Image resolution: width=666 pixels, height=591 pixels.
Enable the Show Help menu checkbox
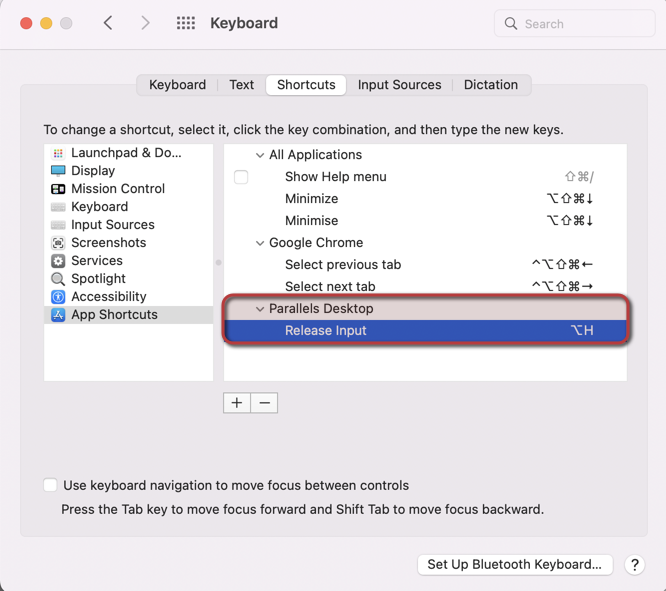click(x=241, y=177)
